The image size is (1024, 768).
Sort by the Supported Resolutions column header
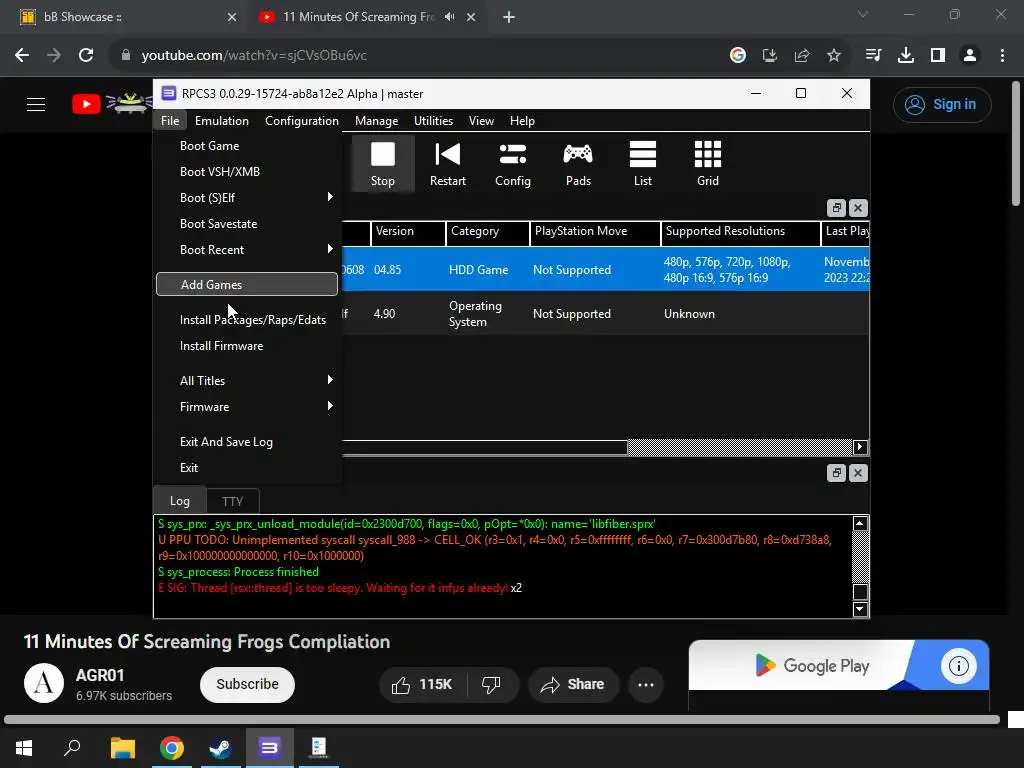740,231
